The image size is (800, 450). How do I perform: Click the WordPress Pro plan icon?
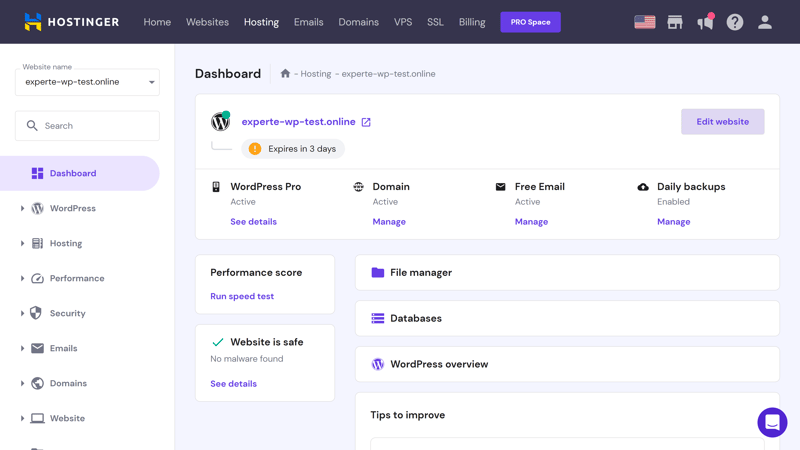tap(216, 187)
